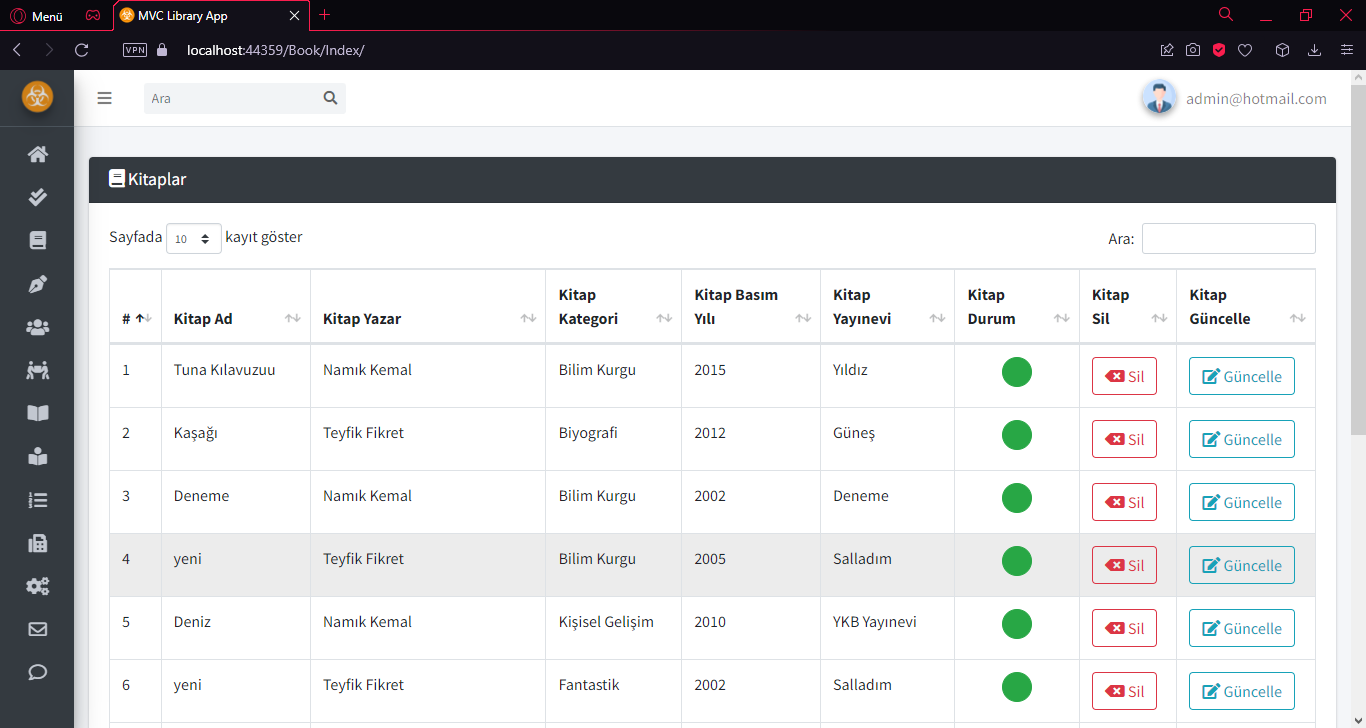Click status circle for Tuna Kılavuzuu
This screenshot has width=1366, height=728.
pos(1017,372)
